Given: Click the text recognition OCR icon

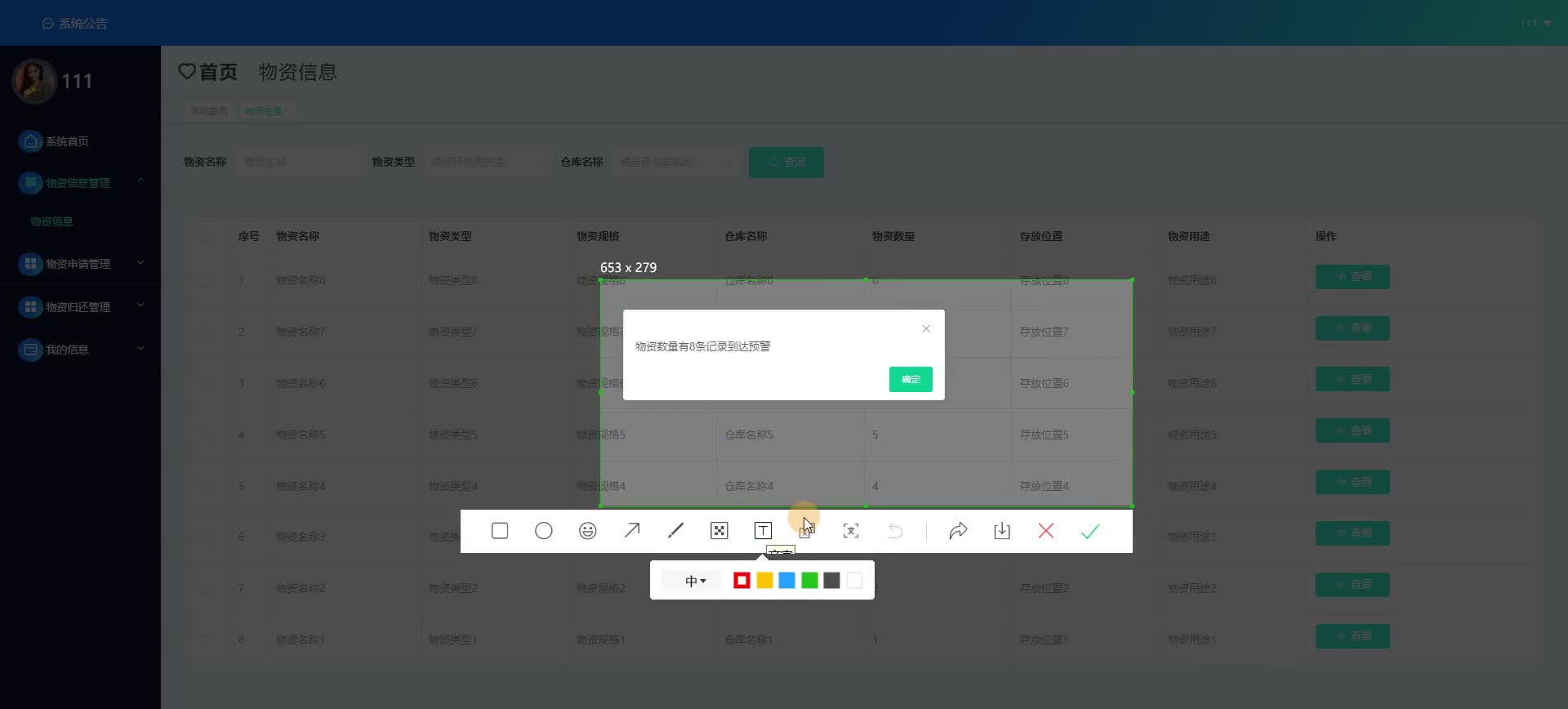Looking at the screenshot, I should pyautogui.click(x=851, y=531).
